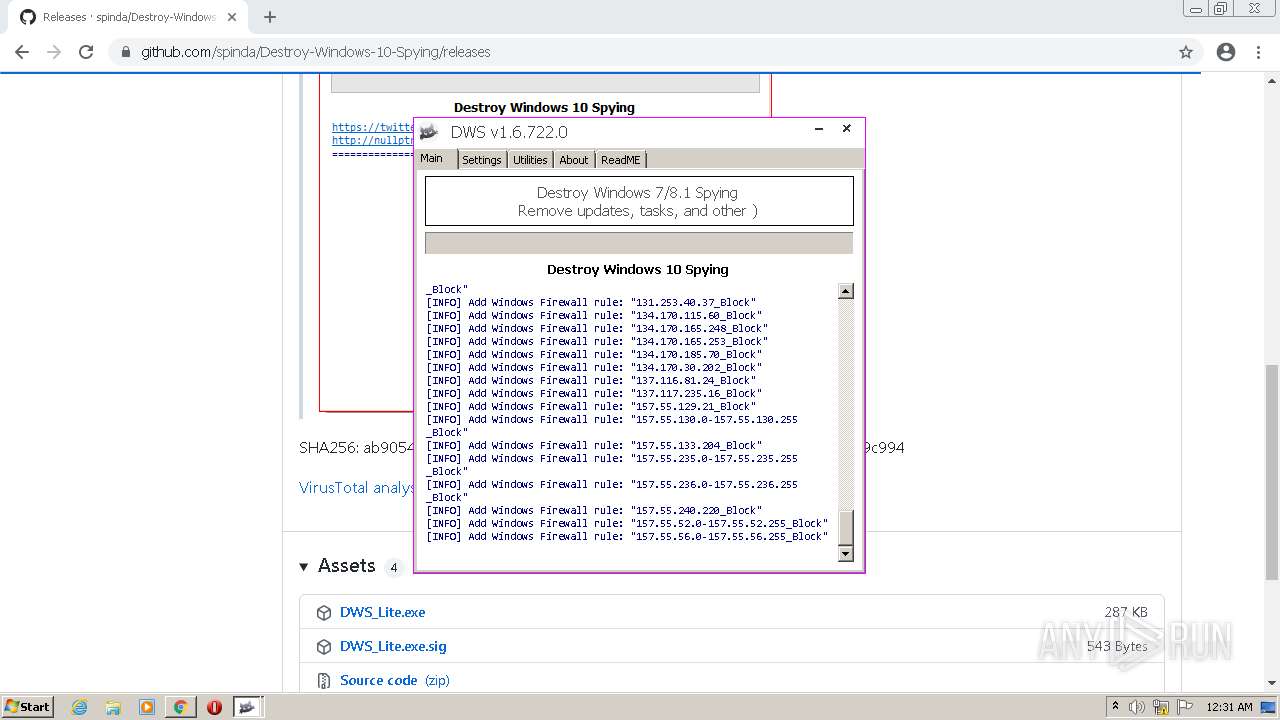Image resolution: width=1280 pixels, height=720 pixels.
Task: Click the 287 KB file size
Action: pos(1126,612)
